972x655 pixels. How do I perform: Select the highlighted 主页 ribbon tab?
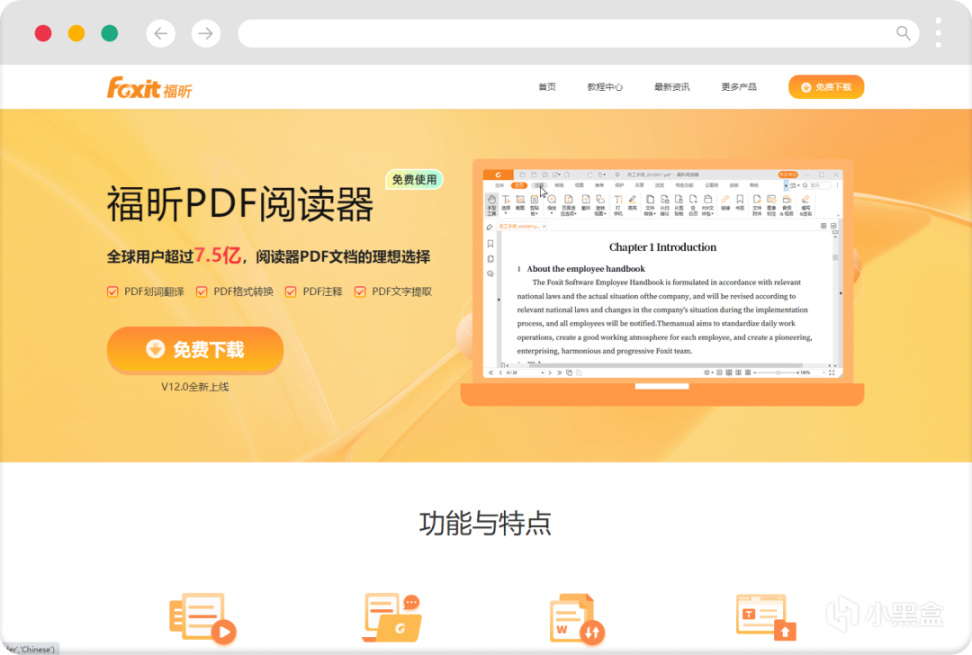(x=519, y=185)
